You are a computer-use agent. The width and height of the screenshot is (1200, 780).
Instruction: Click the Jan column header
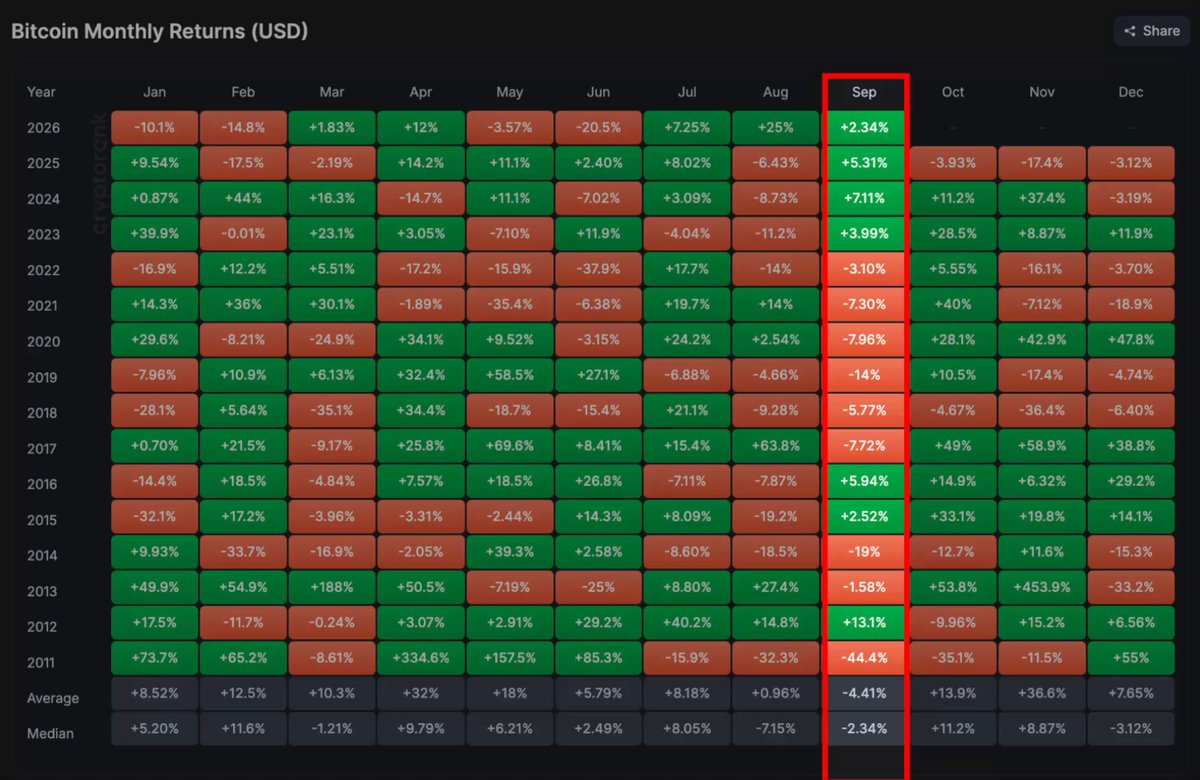tap(154, 92)
